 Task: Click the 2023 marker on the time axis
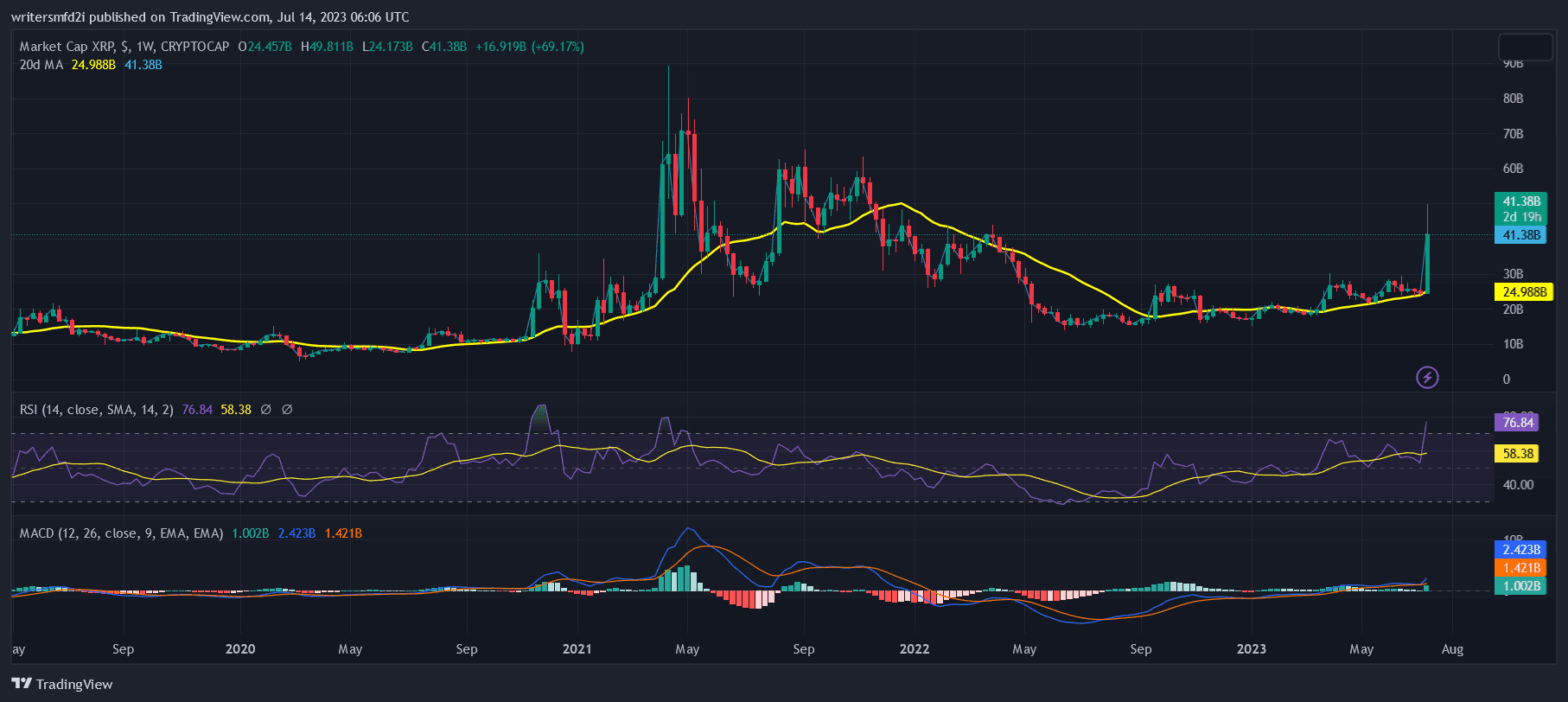(x=1251, y=649)
